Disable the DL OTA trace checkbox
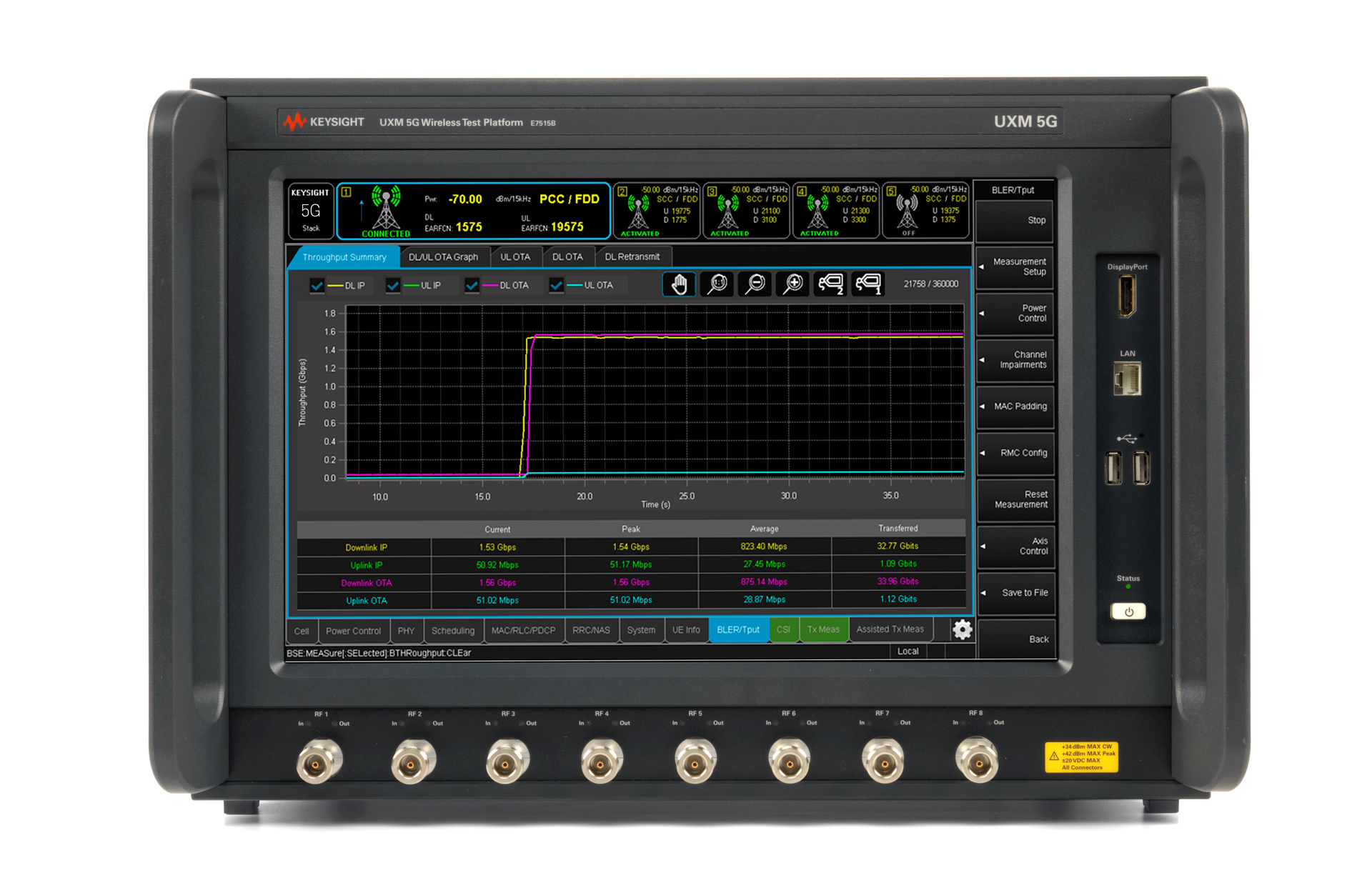This screenshot has height=873, width=1372. tap(472, 284)
